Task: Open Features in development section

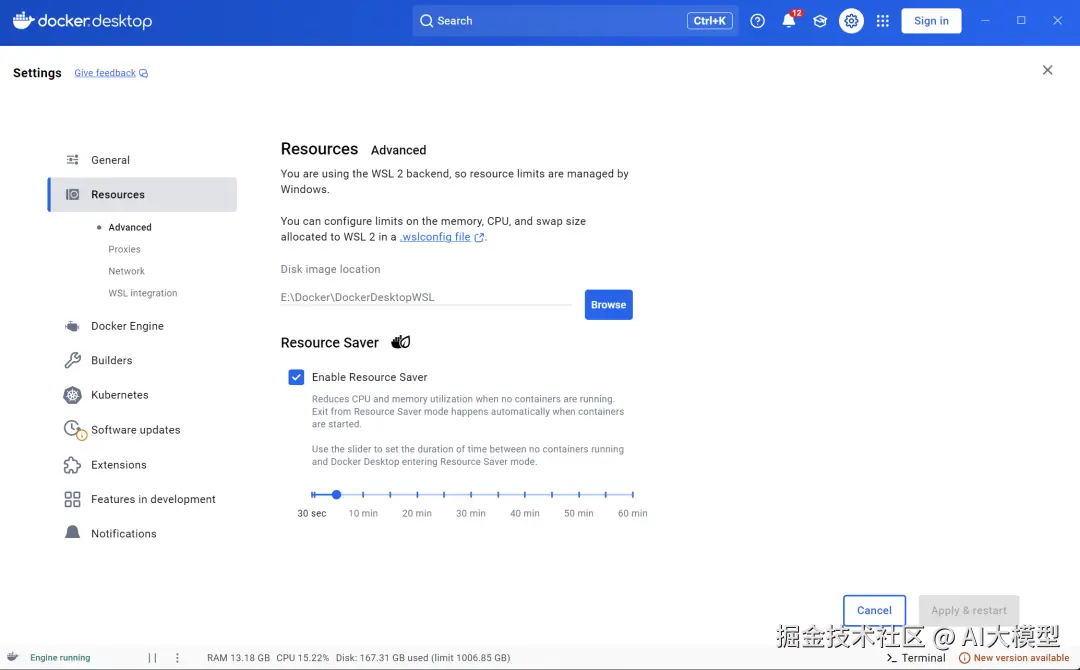Action: coord(143,499)
